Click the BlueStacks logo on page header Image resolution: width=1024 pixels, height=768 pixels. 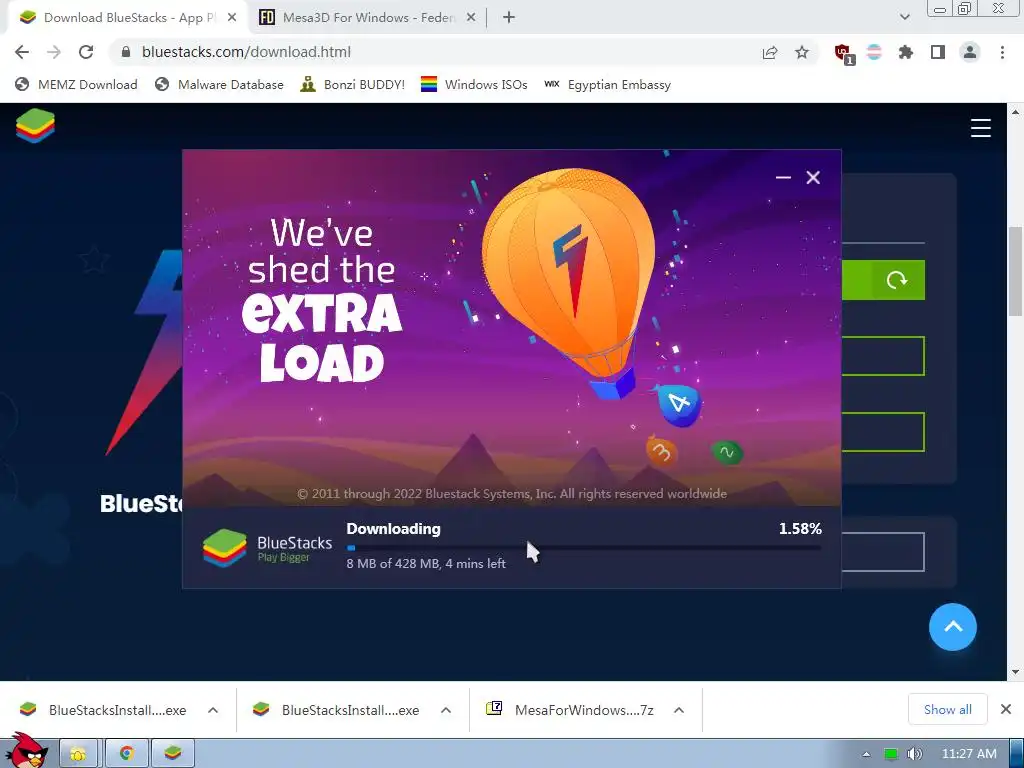click(35, 125)
